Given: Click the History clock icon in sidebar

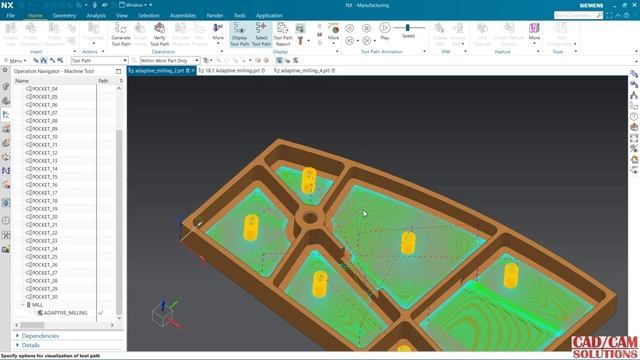Looking at the screenshot, I should [6, 220].
